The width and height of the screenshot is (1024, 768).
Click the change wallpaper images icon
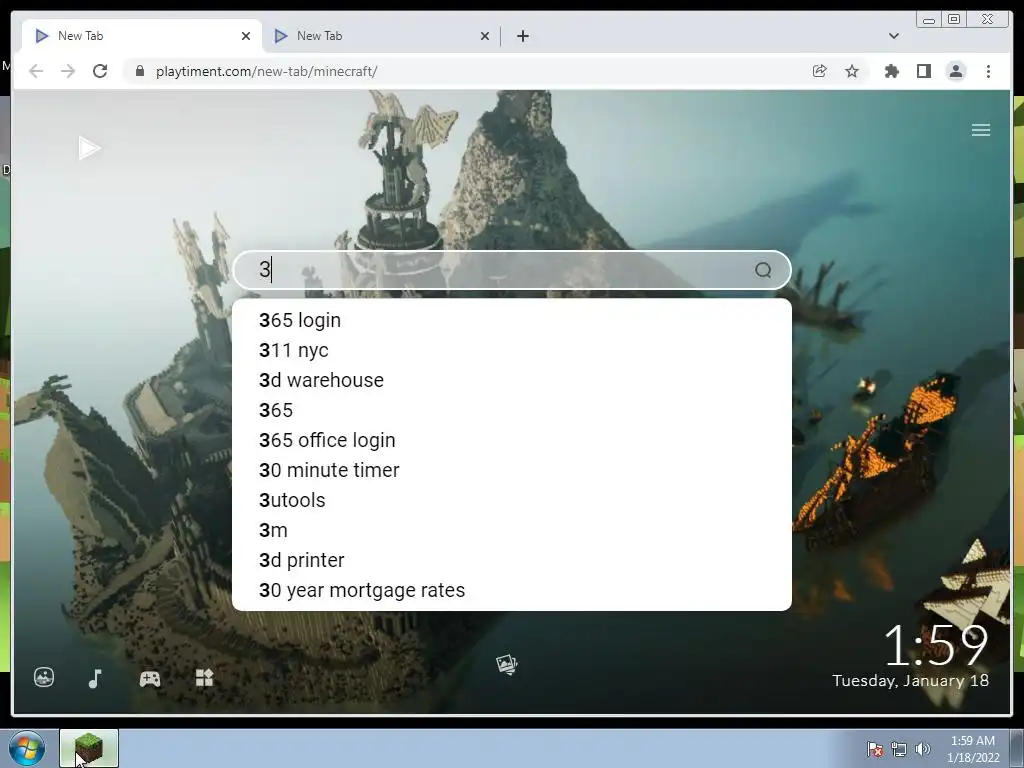point(507,664)
